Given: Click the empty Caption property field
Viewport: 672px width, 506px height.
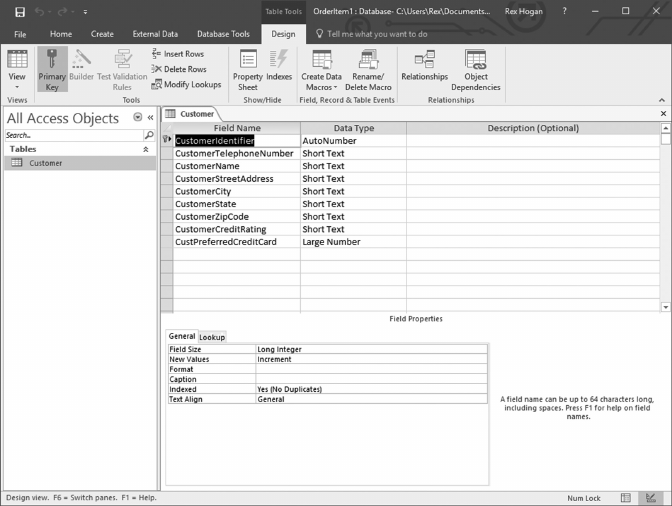Looking at the screenshot, I should tap(371, 379).
